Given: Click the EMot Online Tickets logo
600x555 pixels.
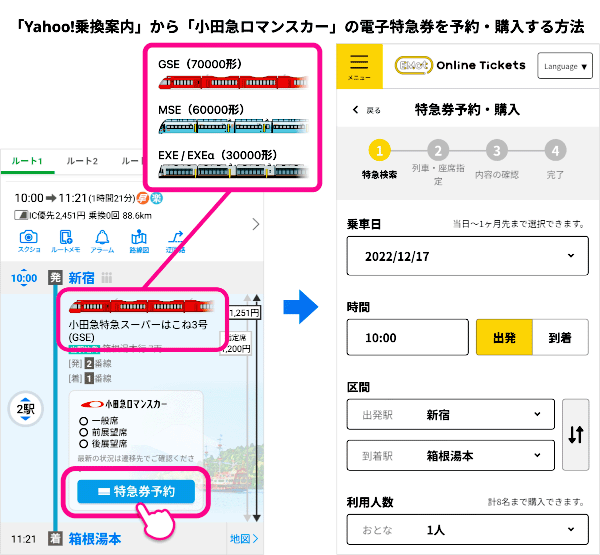Looking at the screenshot, I should pos(460,65).
